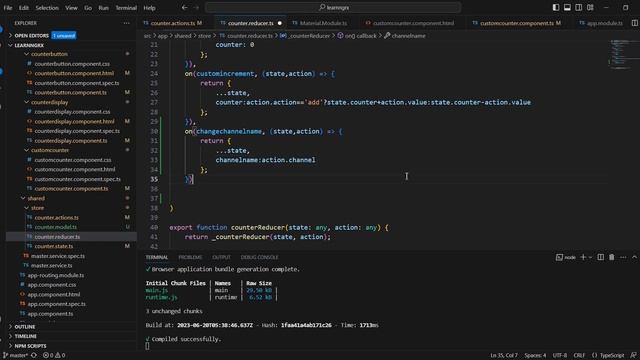Maximize panel with the up chevron
Screen dimensions: 640x360
point(634,257)
